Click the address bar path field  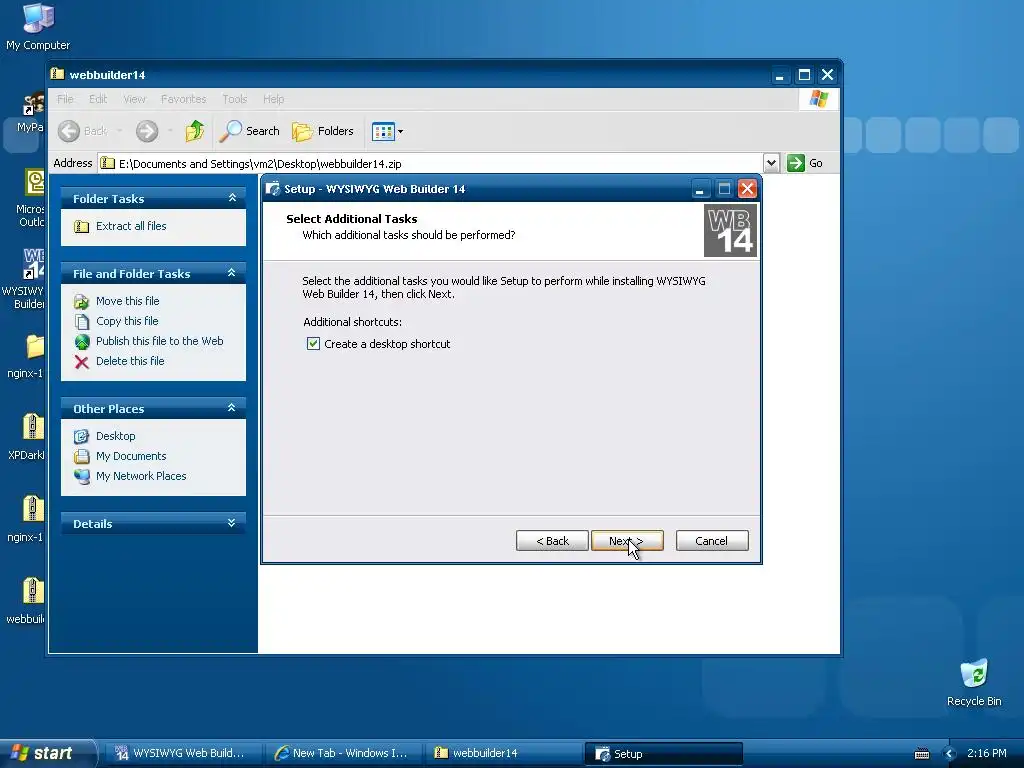click(x=431, y=163)
